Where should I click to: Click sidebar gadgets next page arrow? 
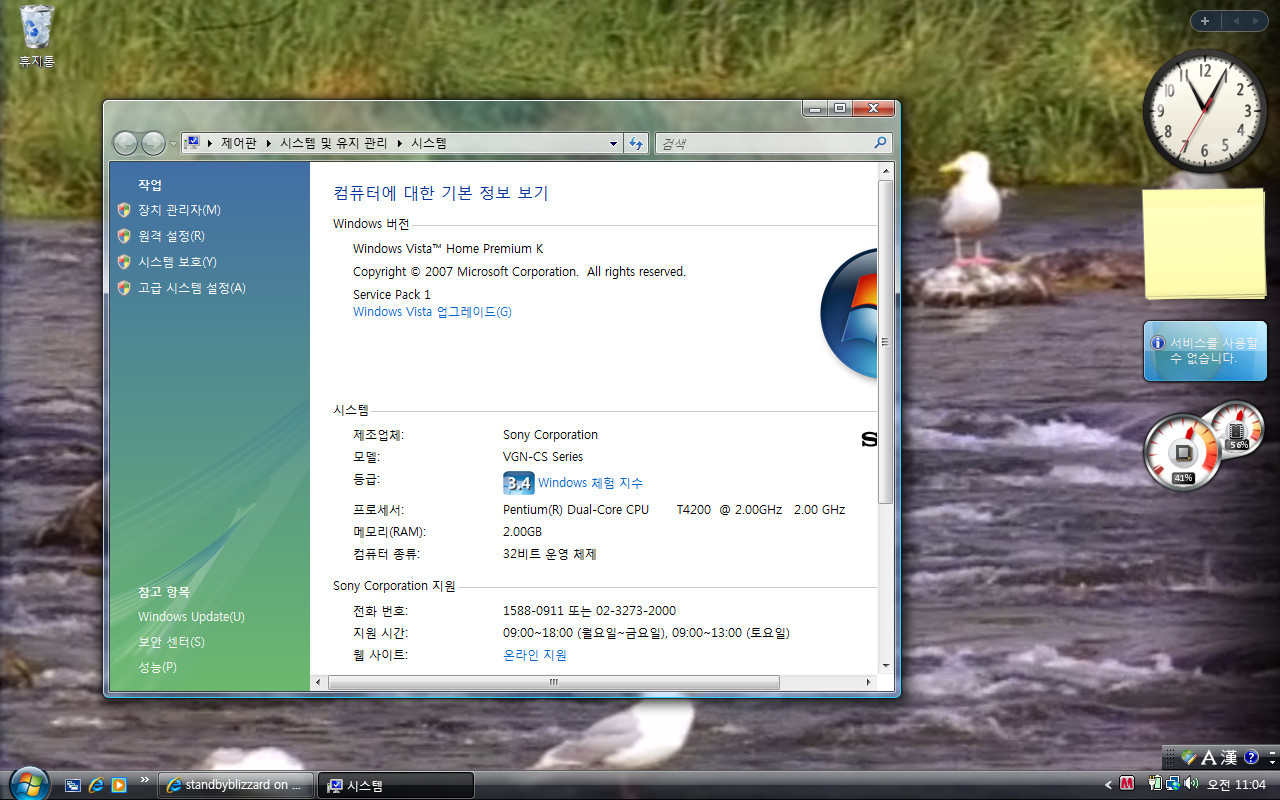point(1255,21)
